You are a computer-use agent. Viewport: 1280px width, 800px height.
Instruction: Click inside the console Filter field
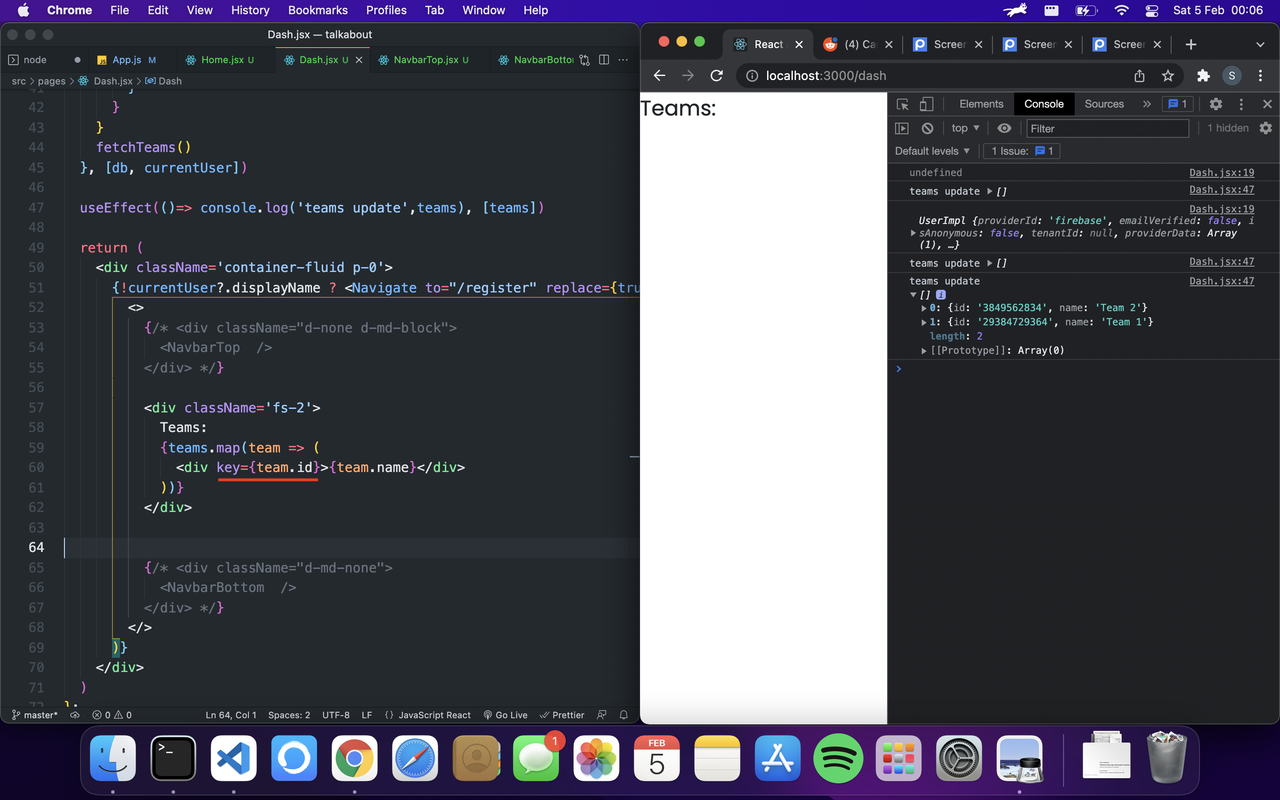pos(1107,128)
